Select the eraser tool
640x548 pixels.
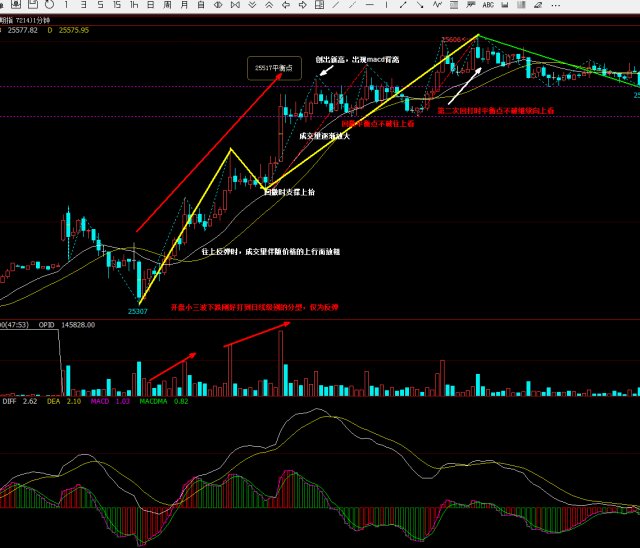538,5
